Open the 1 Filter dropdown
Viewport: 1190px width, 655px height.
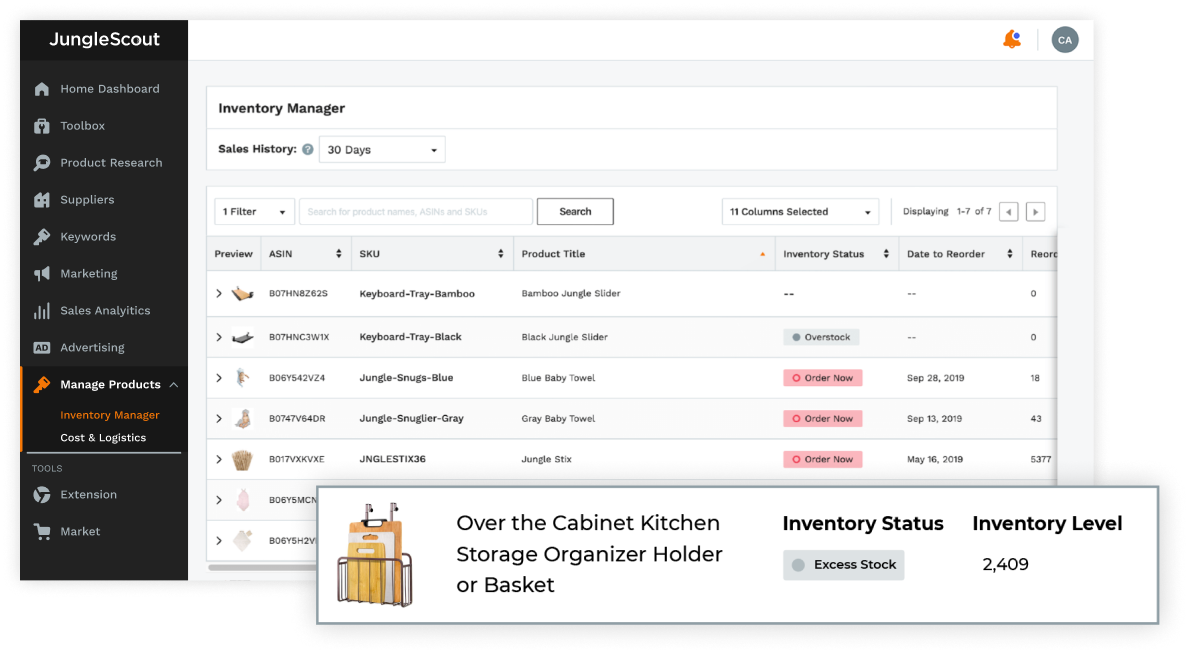(254, 212)
